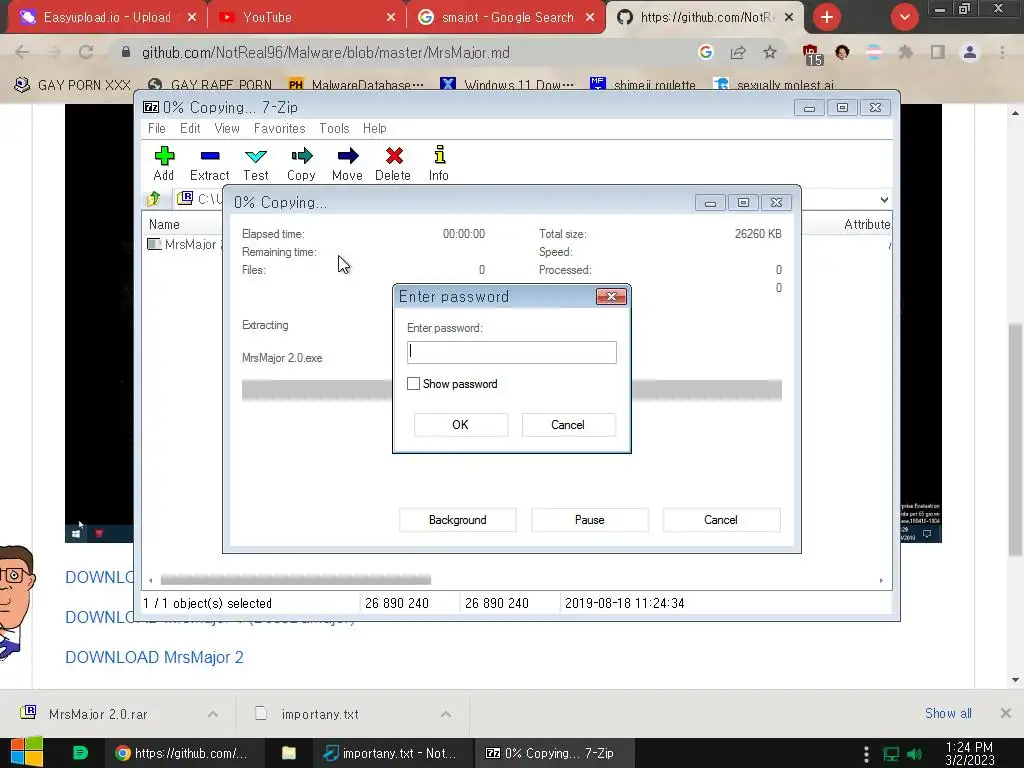The image size is (1024, 768).
Task: Click the up-folder arrow icon in 7-Zip
Action: [154, 199]
